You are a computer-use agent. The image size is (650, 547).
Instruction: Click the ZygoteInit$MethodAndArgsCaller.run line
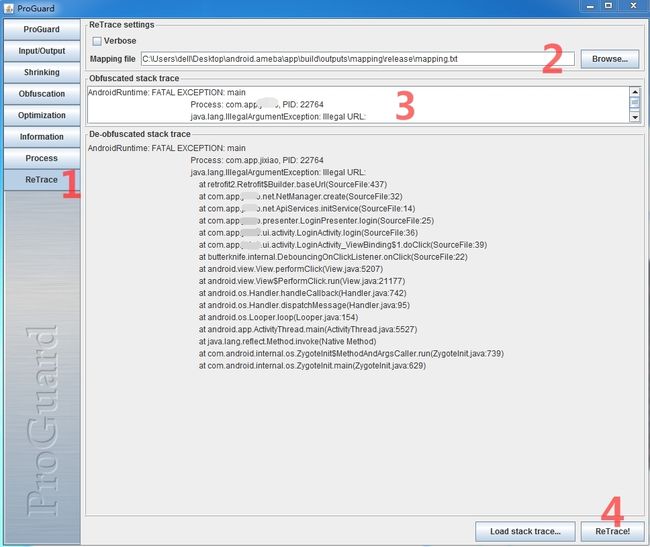351,353
